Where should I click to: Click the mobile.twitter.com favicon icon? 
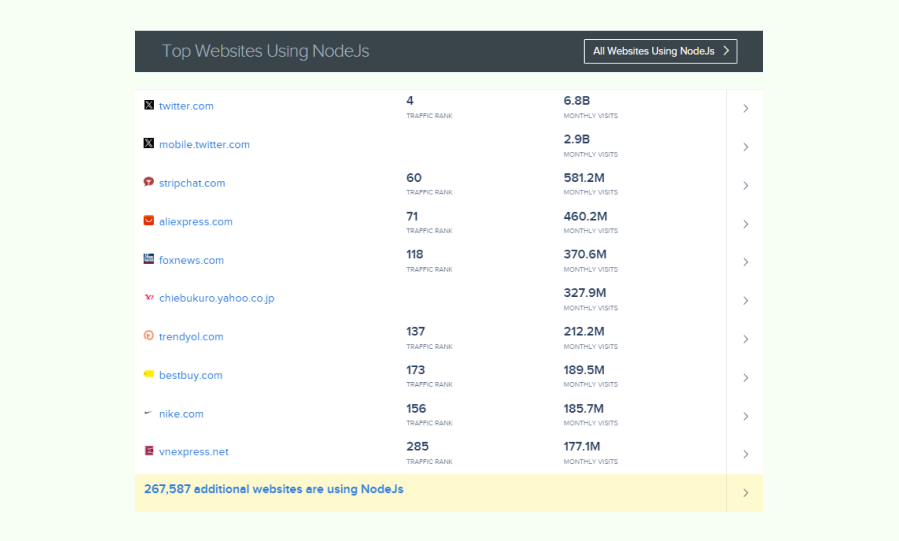[149, 143]
